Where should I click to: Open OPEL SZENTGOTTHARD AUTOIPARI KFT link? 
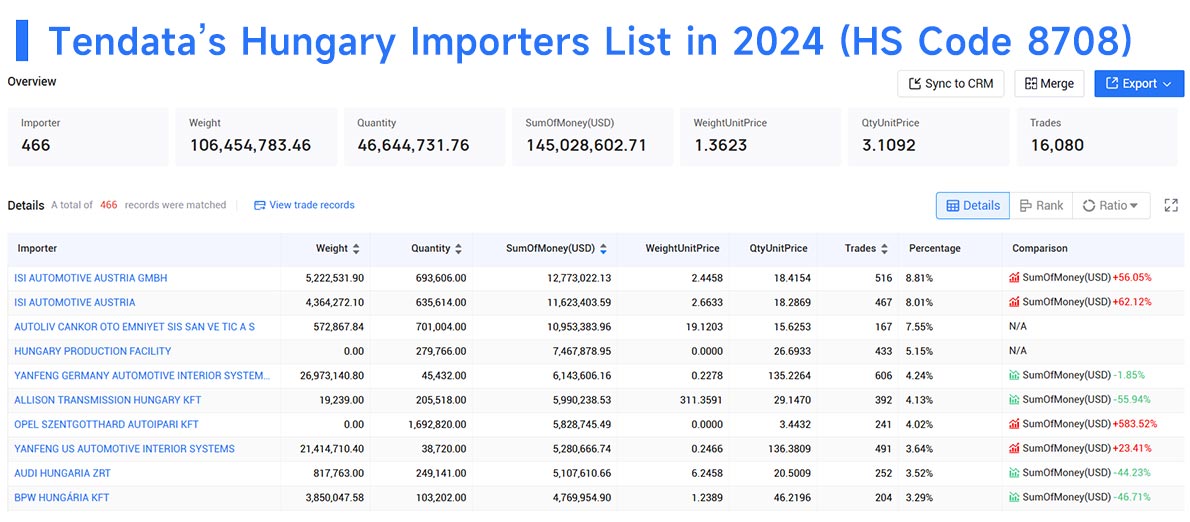106,424
